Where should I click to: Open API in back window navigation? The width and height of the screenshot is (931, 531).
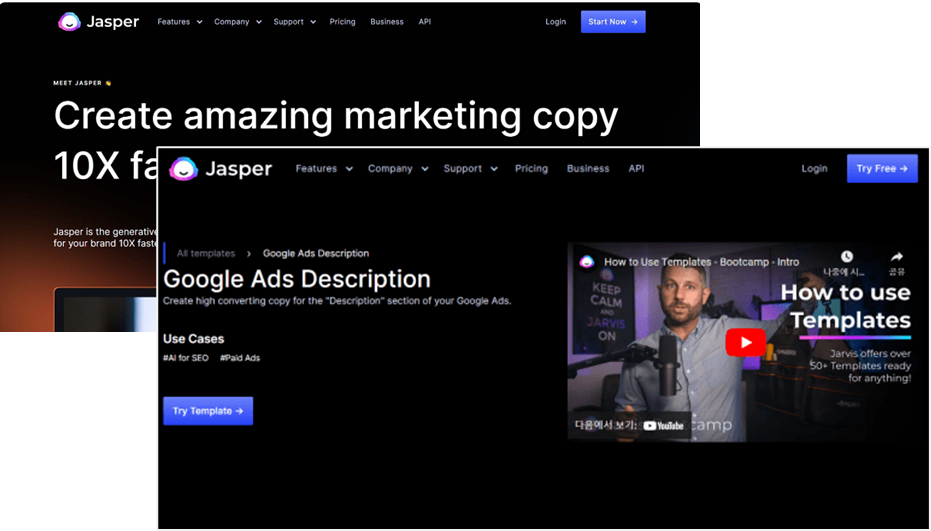425,22
